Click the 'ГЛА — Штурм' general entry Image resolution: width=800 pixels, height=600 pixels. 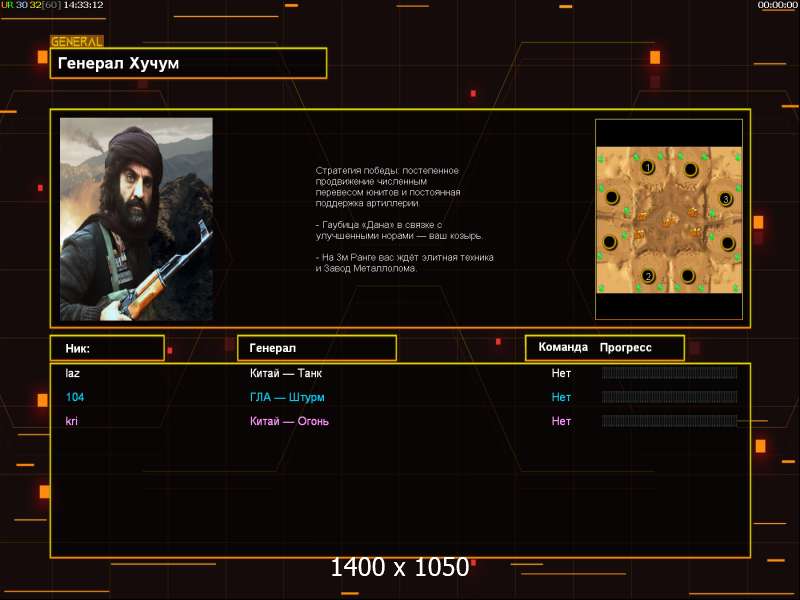pos(287,397)
